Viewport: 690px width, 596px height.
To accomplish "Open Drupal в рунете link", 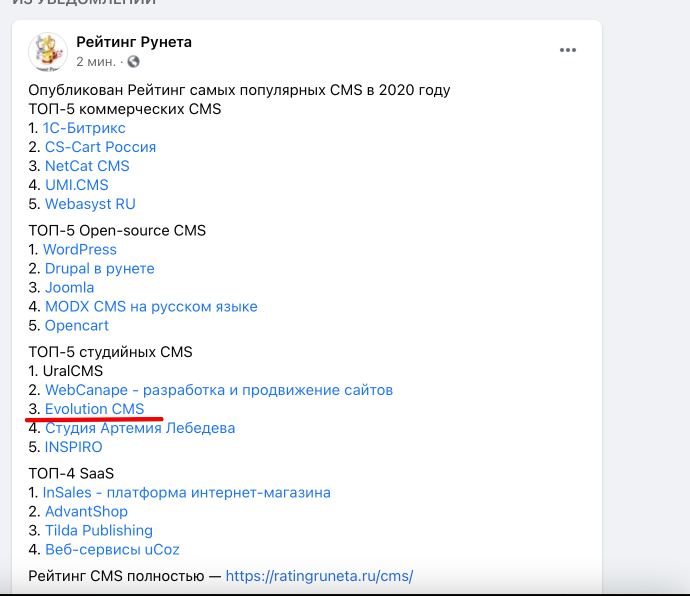I will click(99, 269).
